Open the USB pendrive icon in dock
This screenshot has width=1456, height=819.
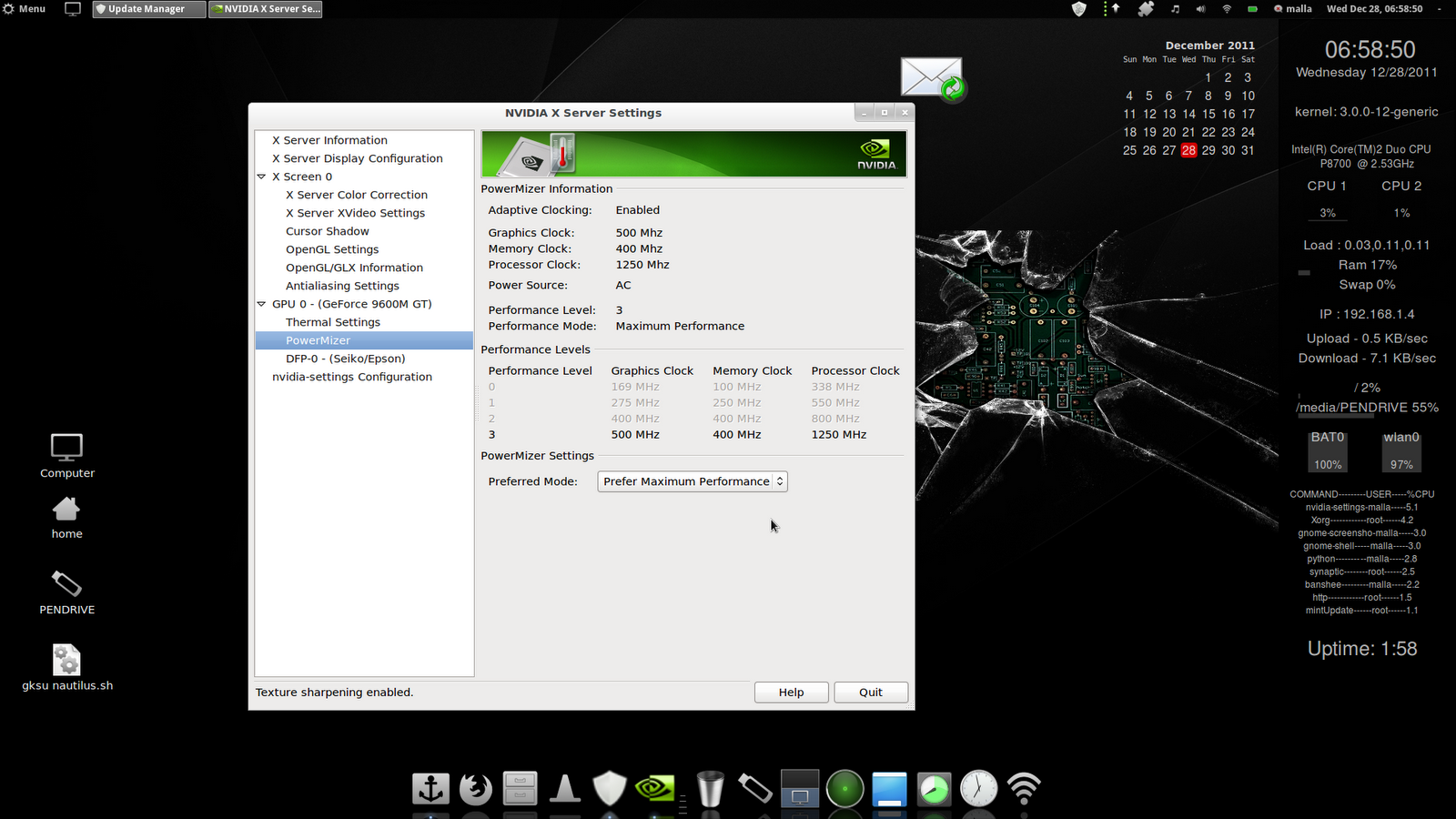pos(754,788)
